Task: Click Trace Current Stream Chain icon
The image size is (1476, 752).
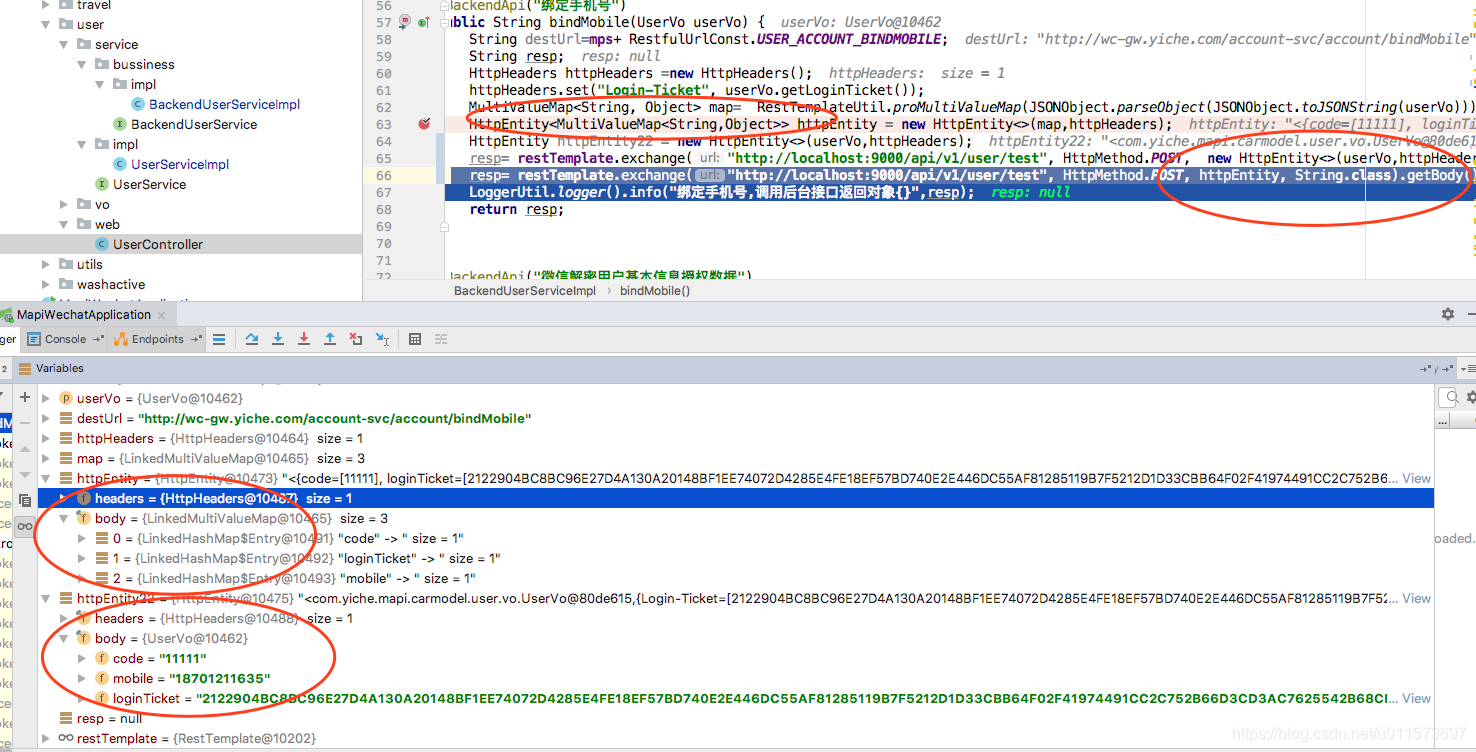Action: (441, 339)
